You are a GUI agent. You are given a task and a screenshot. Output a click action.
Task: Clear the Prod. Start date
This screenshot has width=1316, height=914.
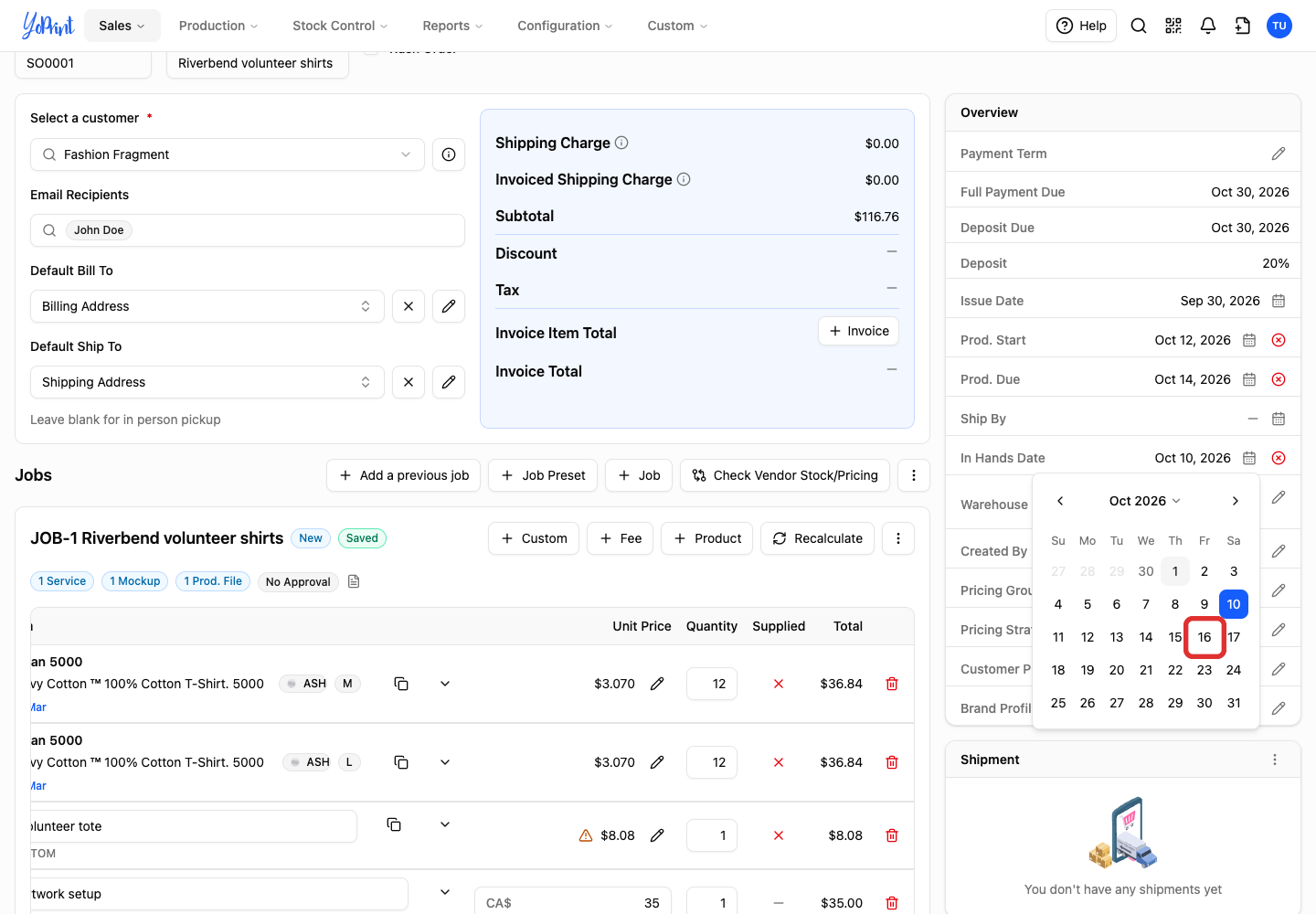(x=1279, y=340)
